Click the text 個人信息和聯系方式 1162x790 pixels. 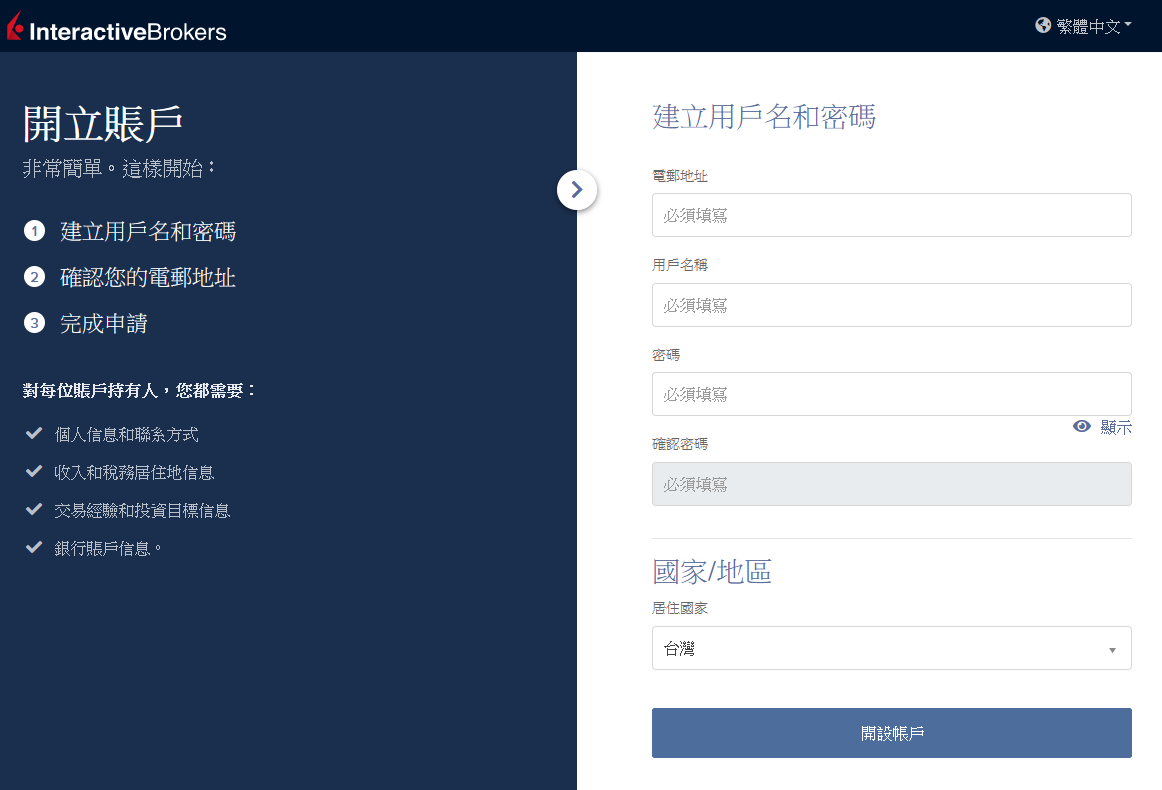click(x=127, y=434)
